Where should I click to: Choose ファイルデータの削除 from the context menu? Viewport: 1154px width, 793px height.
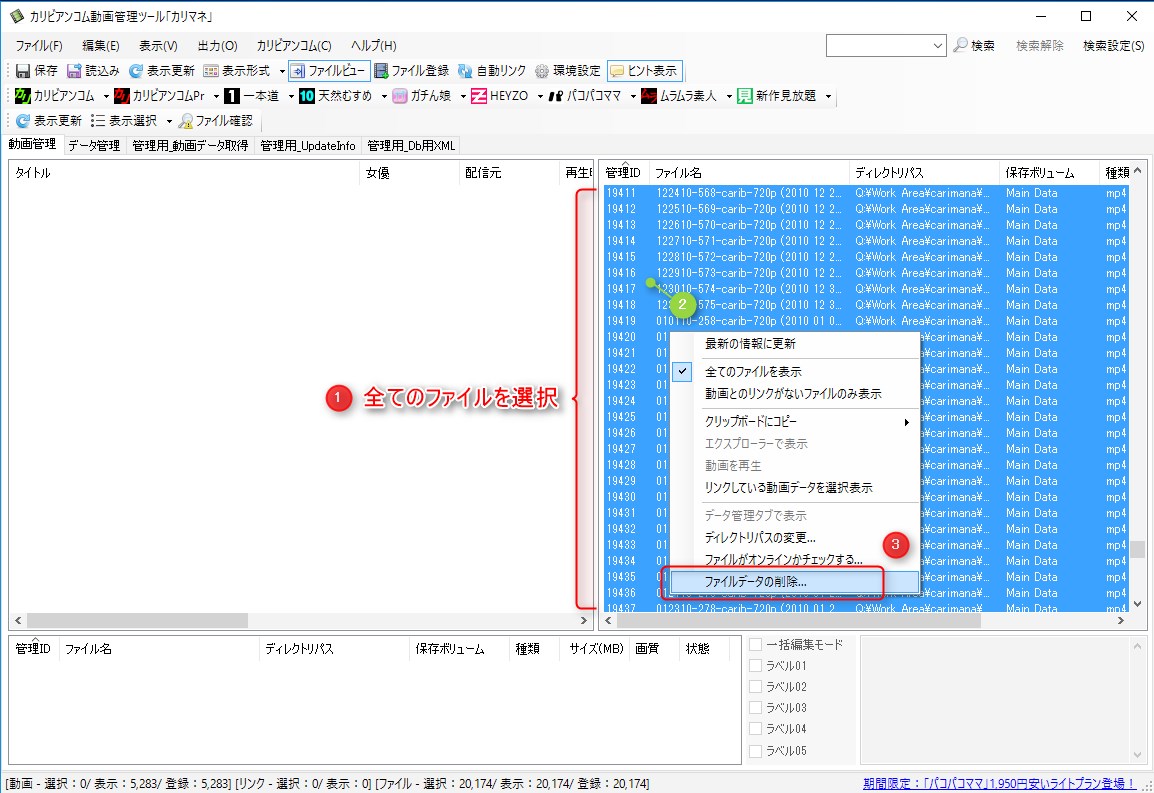[755, 582]
